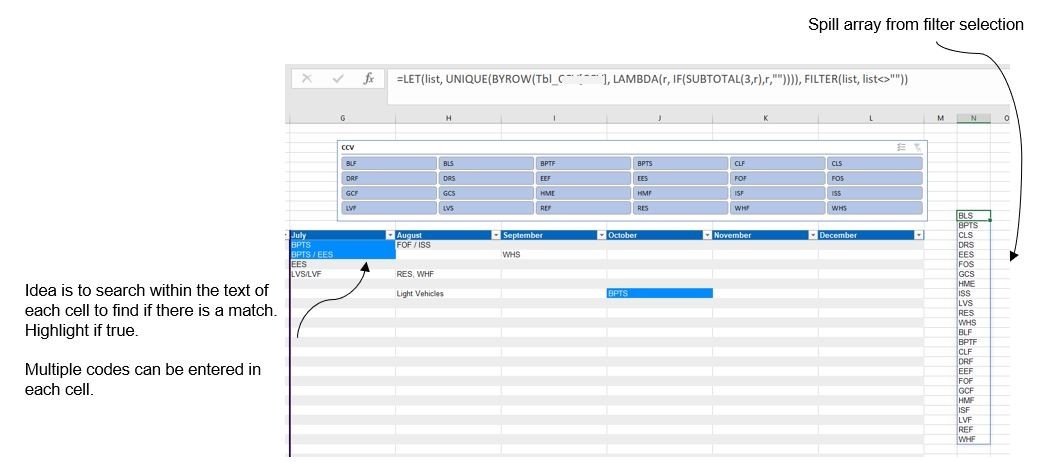This screenshot has height=462, width=1044.
Task: Toggle the BLF slicer button
Action: 388,163
